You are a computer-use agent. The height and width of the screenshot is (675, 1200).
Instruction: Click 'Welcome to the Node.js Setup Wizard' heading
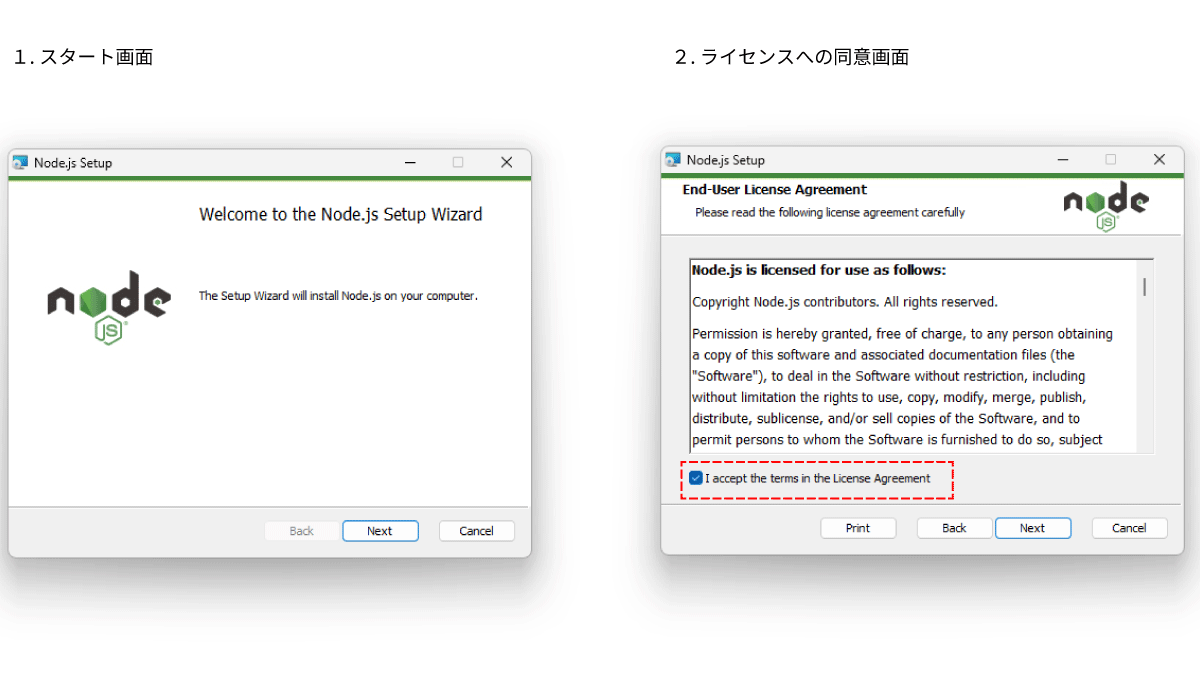[x=341, y=214]
